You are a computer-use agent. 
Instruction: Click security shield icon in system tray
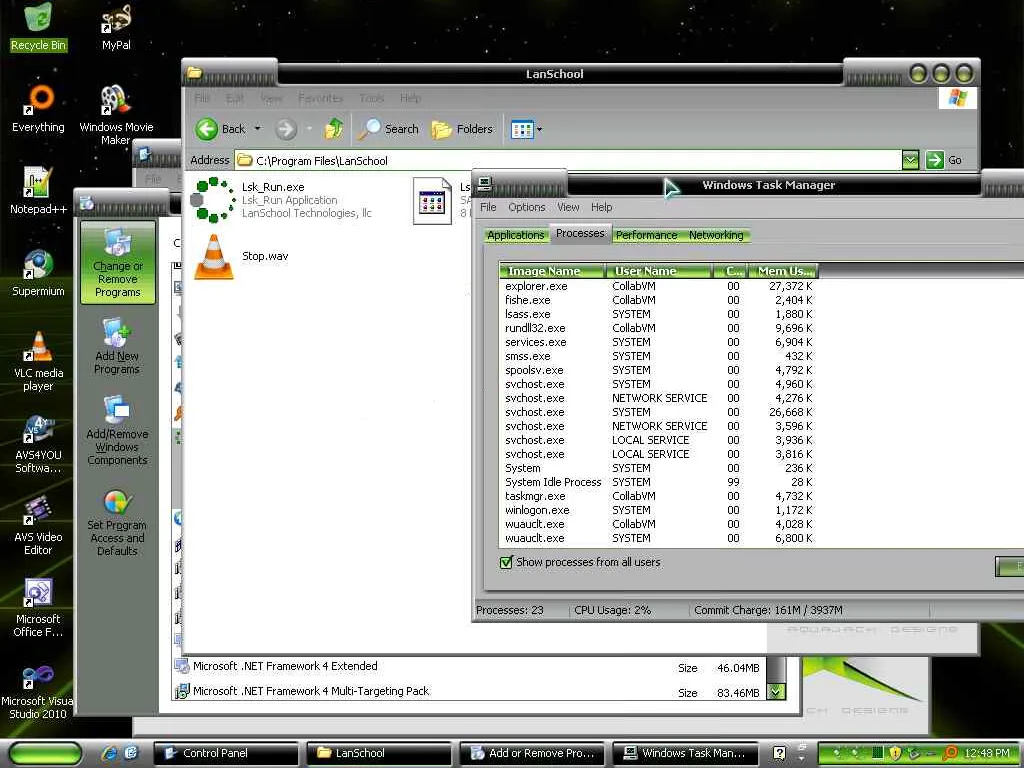tap(895, 753)
